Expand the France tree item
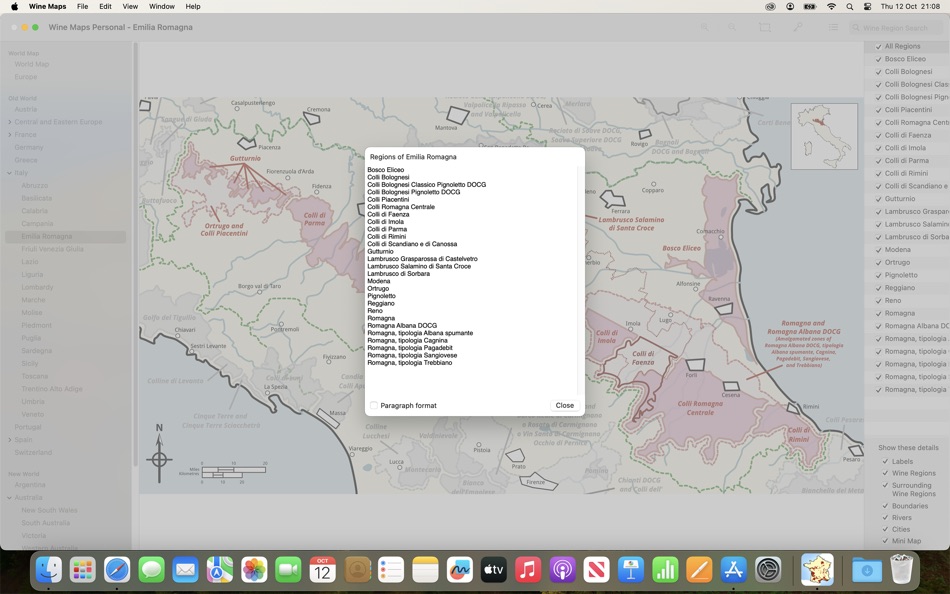The height and width of the screenshot is (594, 950). tap(10, 135)
